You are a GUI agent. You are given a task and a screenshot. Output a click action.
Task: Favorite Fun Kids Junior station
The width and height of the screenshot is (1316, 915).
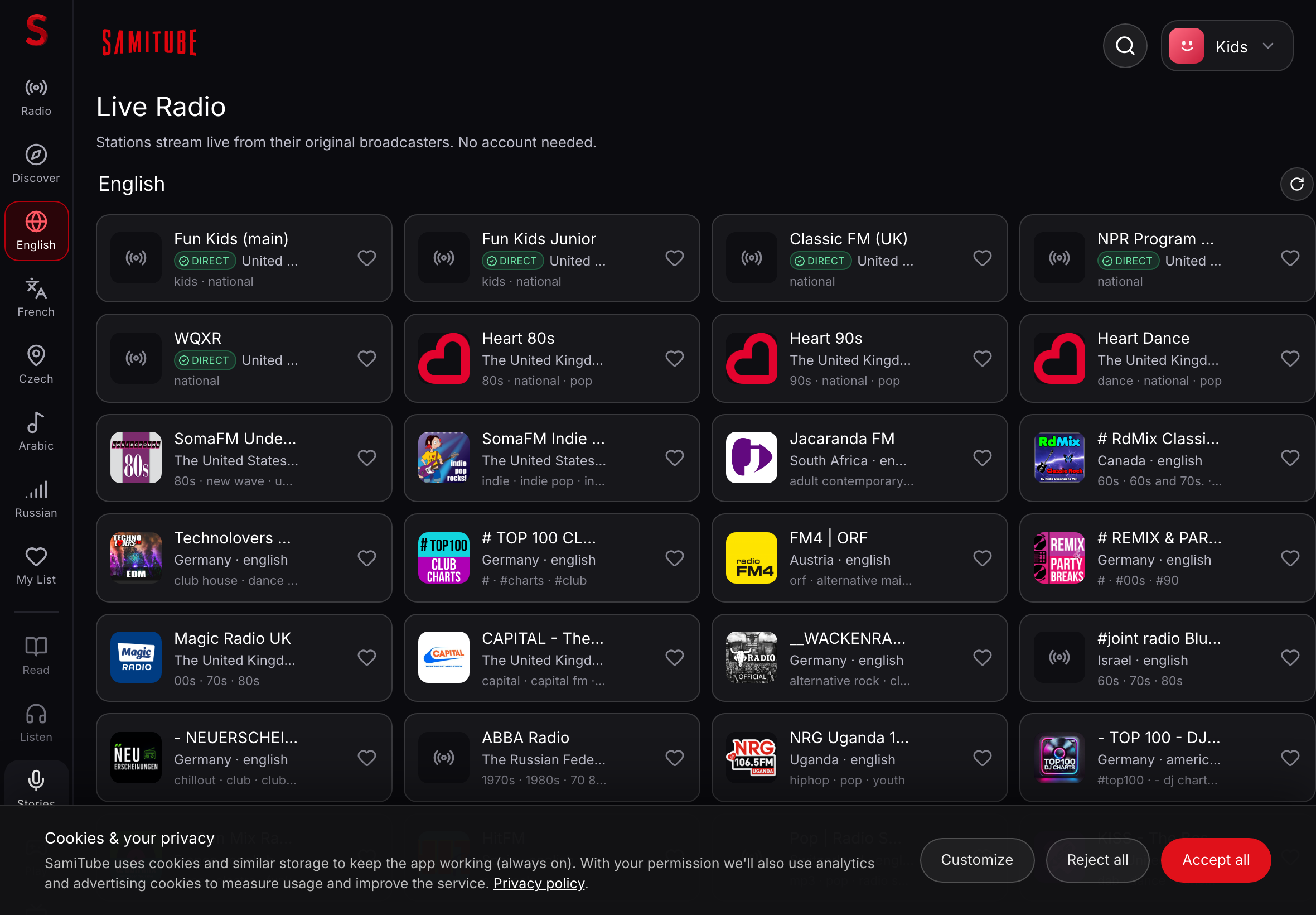pos(674,258)
